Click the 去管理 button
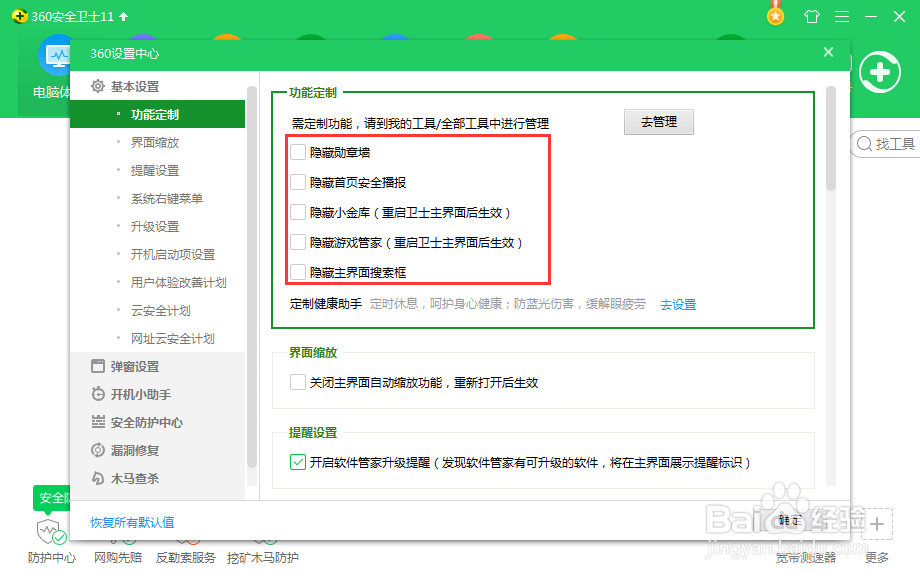The image size is (920, 580). coord(658,122)
